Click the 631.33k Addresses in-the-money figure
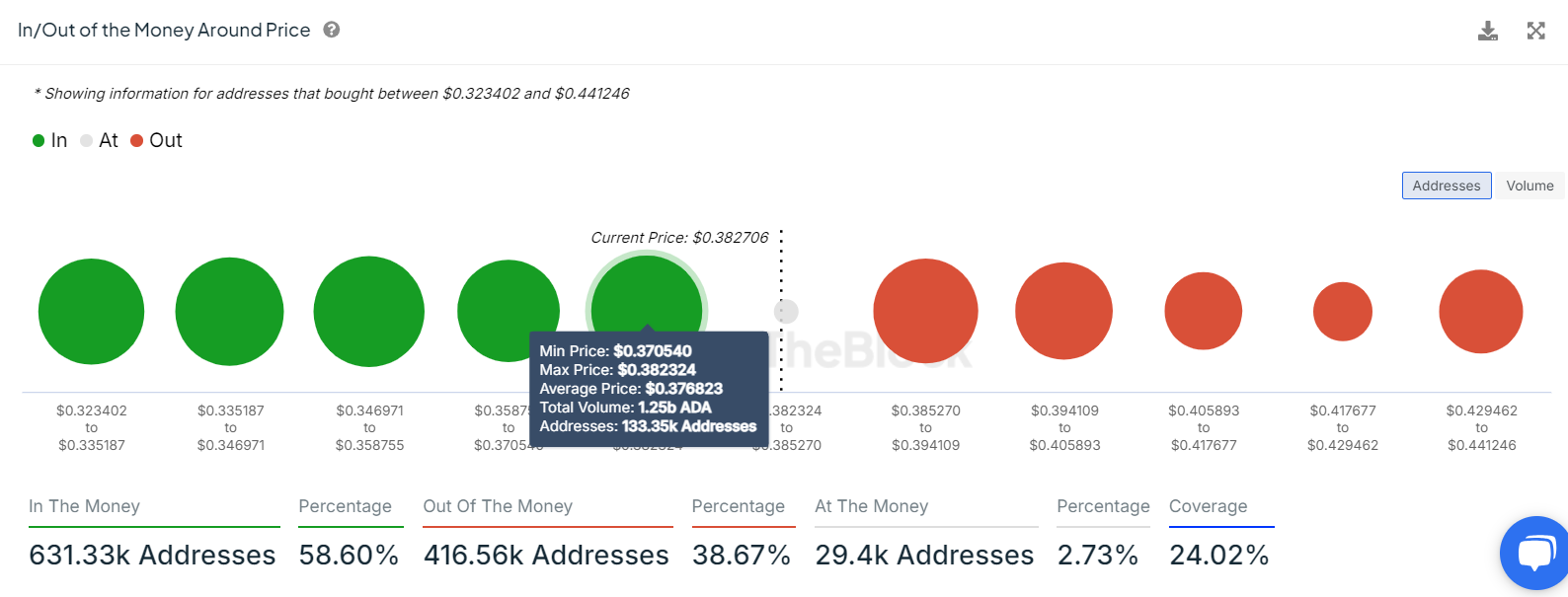1568x597 pixels. tap(152, 556)
